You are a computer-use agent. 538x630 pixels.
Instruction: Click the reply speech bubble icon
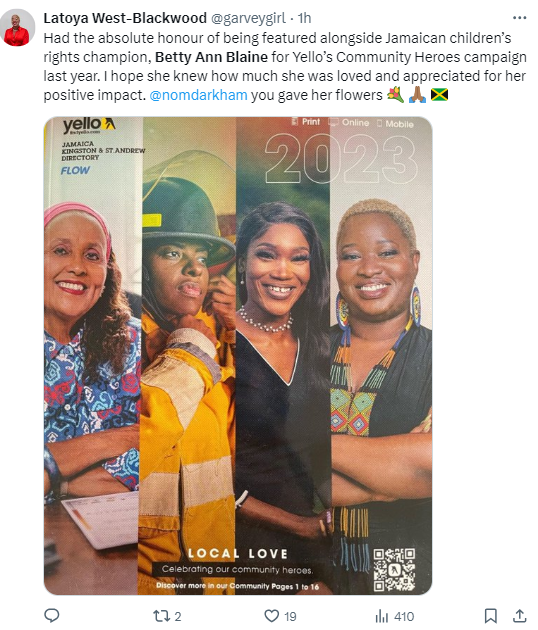tap(51, 616)
